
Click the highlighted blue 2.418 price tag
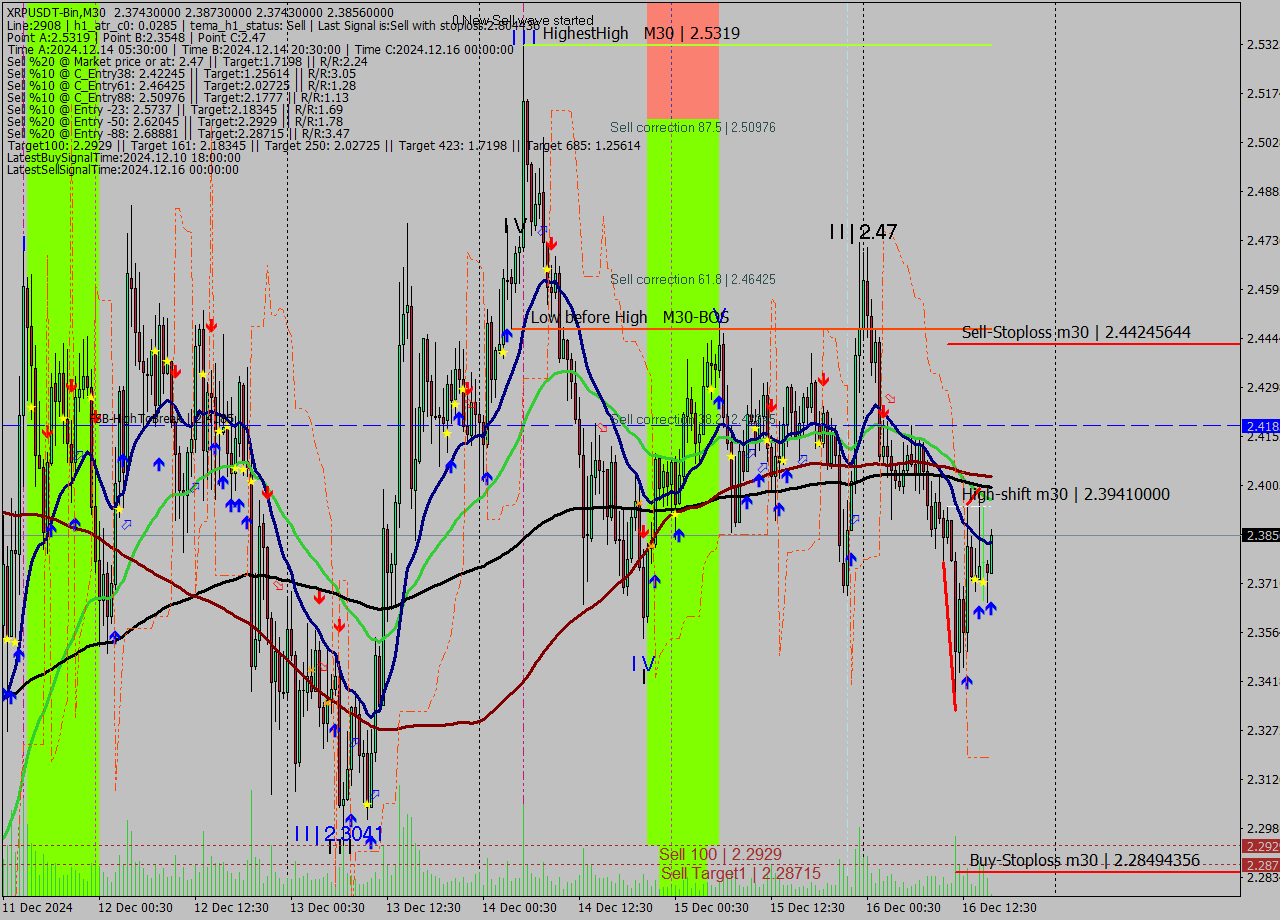tap(1261, 426)
